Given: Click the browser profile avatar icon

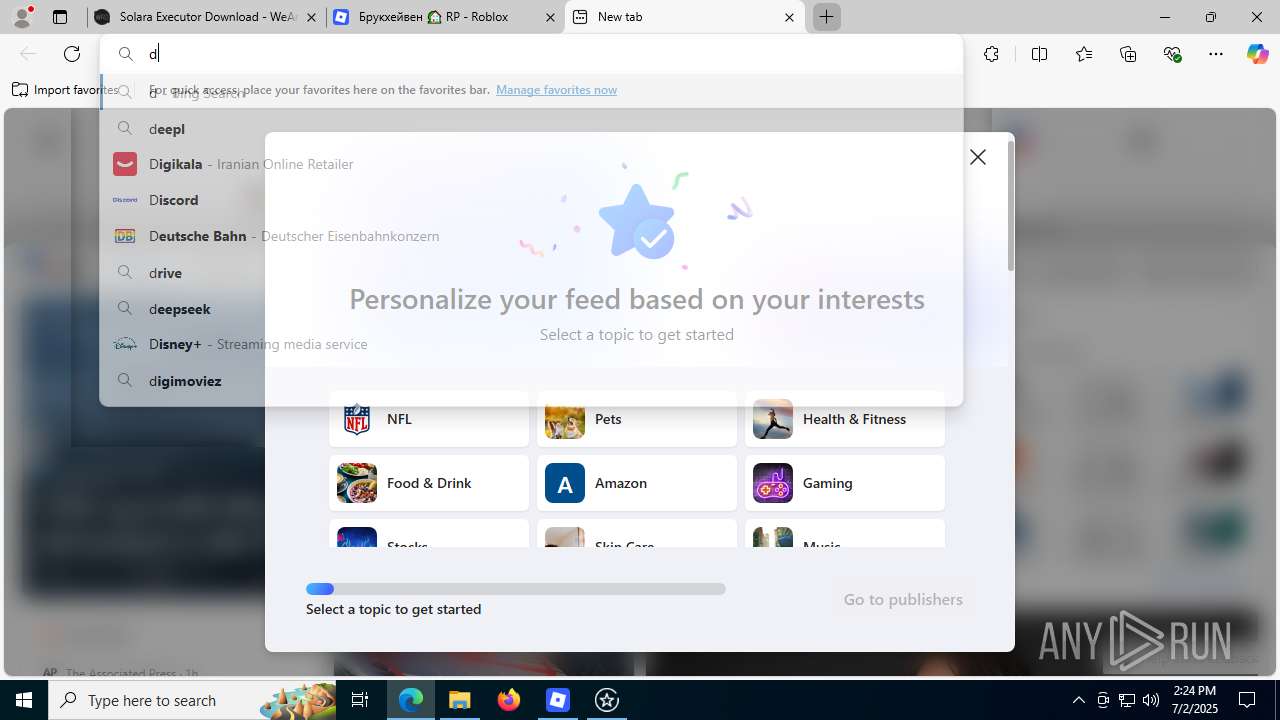Looking at the screenshot, I should point(22,17).
